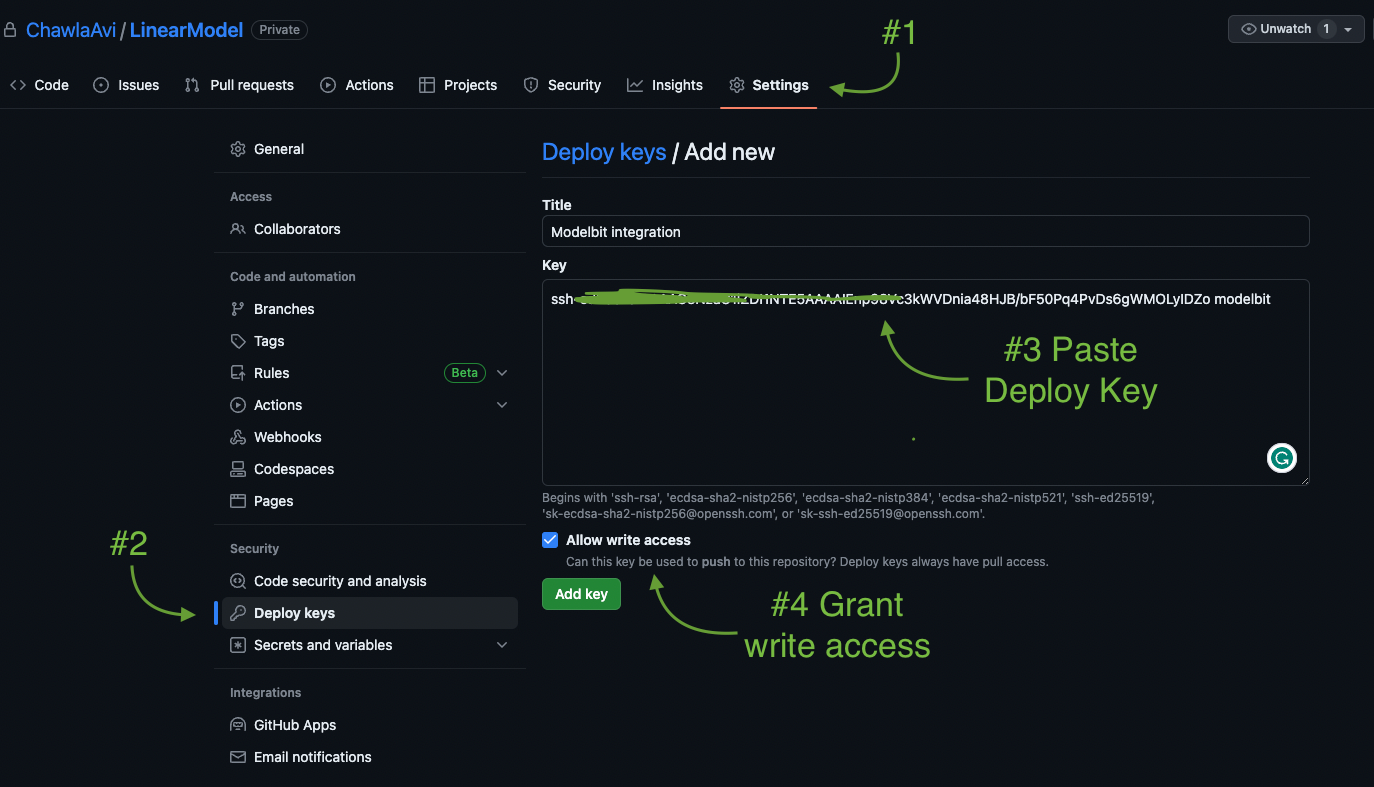
Task: Expand the Rules sidebar section
Action: (x=502, y=373)
